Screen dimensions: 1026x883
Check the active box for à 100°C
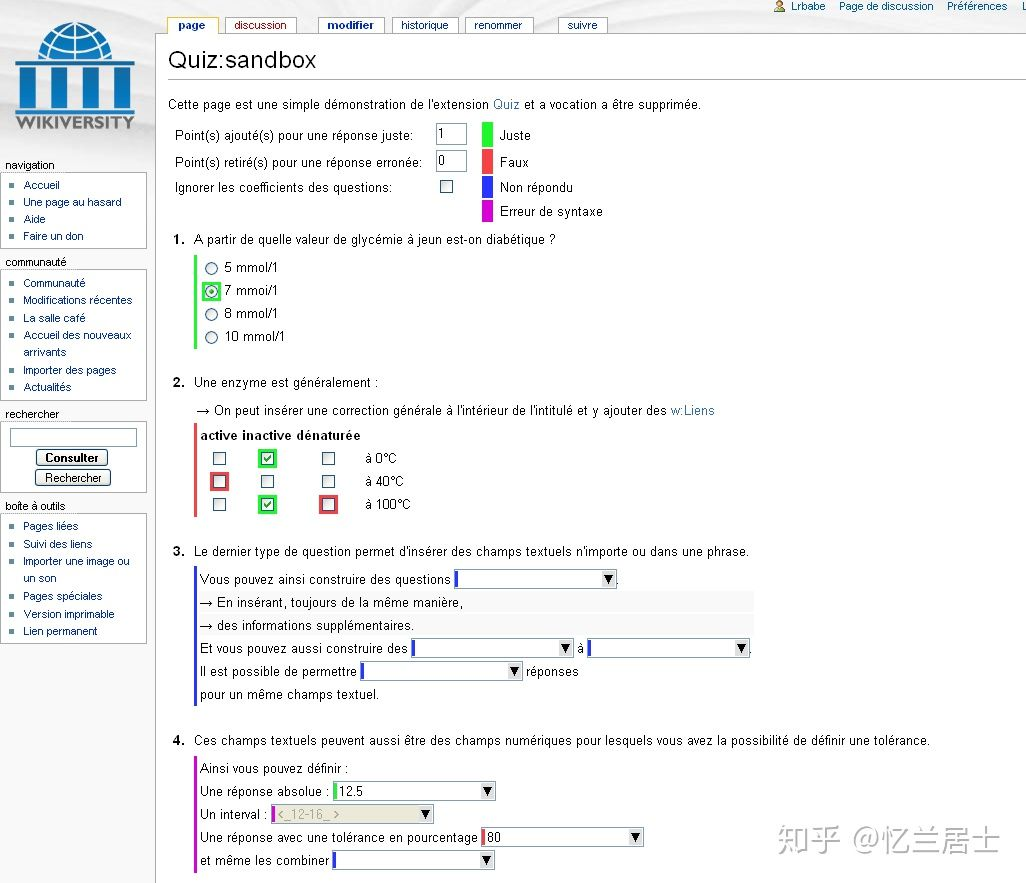(x=220, y=505)
